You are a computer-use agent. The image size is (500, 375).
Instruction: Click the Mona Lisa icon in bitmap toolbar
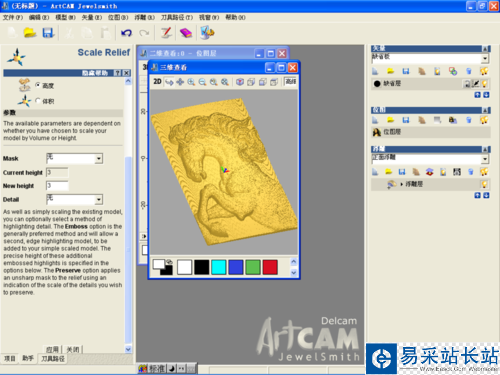453,120
